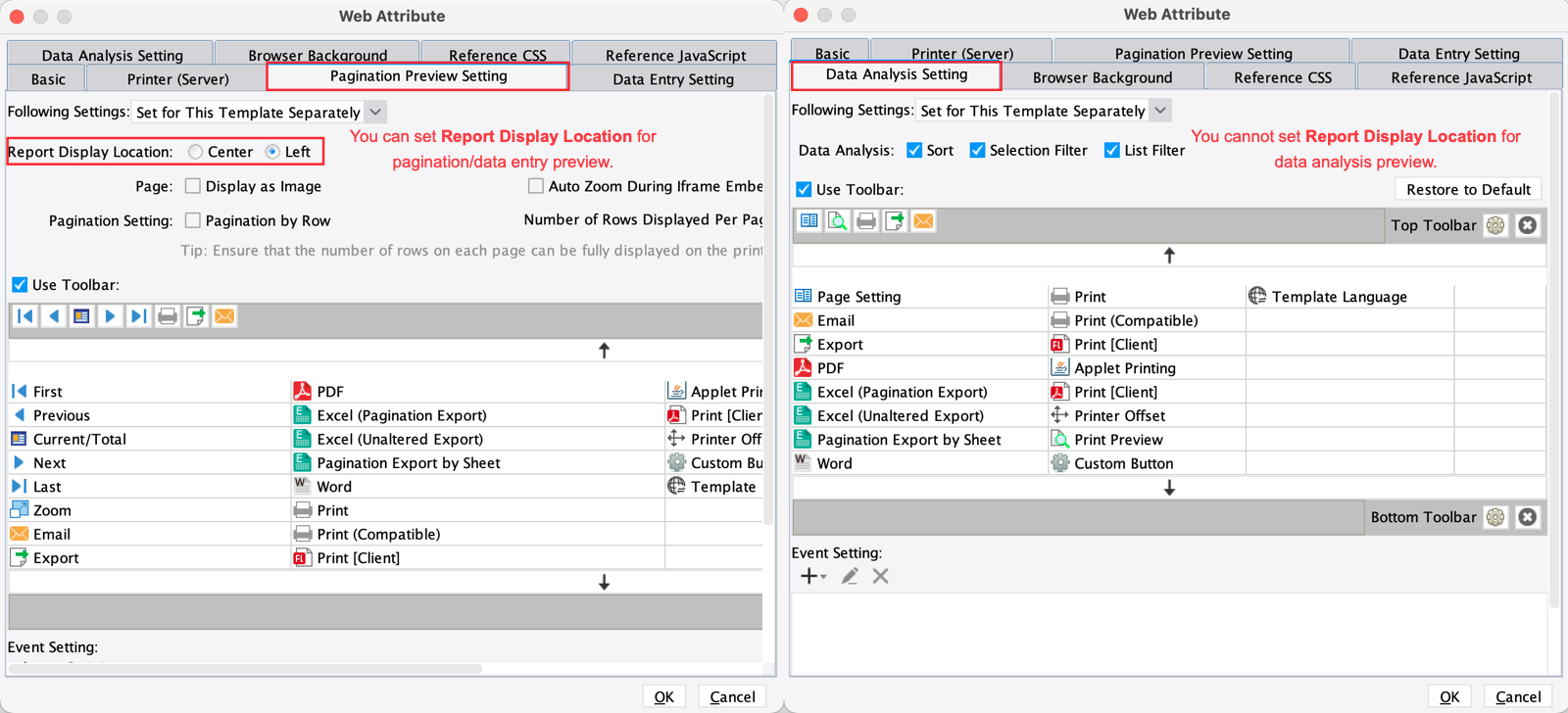
Task: Toggle Selection Filter checkbox
Action: point(977,150)
